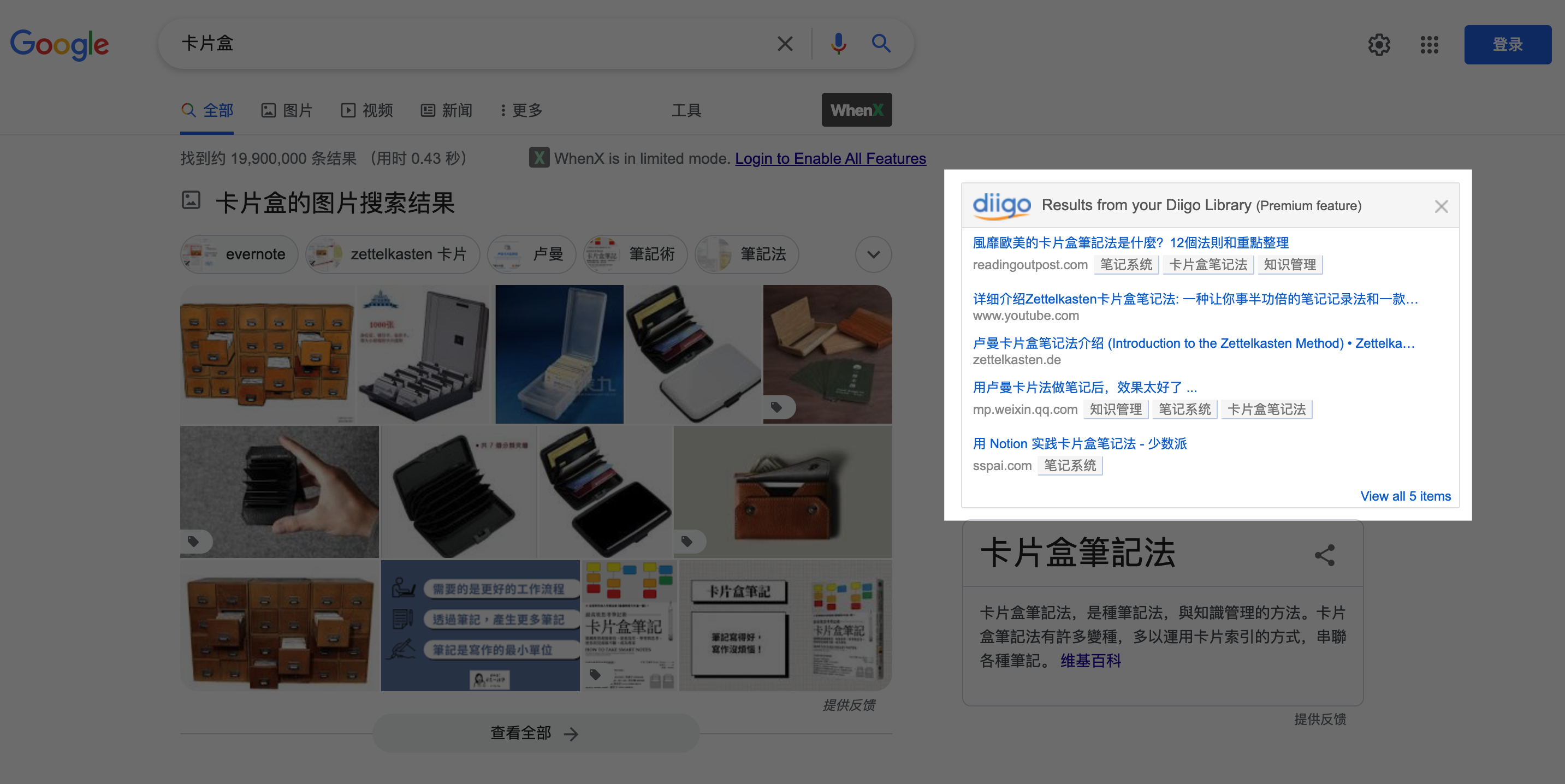Switch to the 新闻 search tab
This screenshot has width=1565, height=784.
click(447, 110)
